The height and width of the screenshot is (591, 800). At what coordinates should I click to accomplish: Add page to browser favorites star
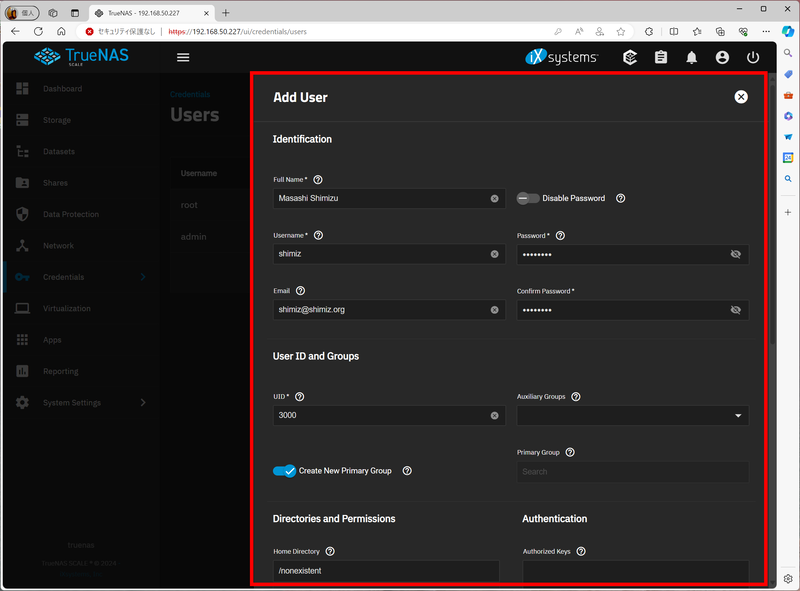[620, 32]
